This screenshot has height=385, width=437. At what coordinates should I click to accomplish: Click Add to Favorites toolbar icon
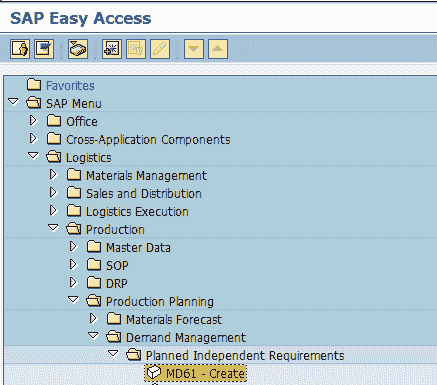pyautogui.click(x=112, y=49)
